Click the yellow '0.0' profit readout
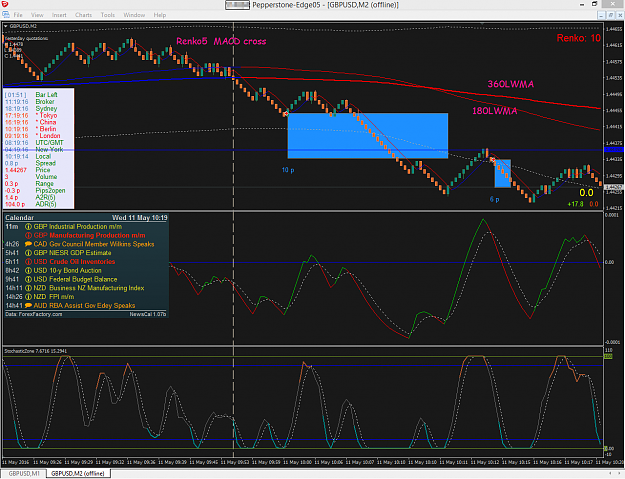The width and height of the screenshot is (625, 479). click(x=586, y=193)
